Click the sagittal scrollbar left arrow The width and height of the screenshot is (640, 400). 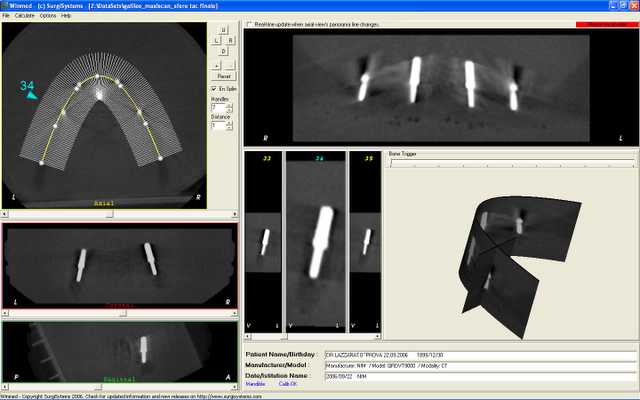5,387
